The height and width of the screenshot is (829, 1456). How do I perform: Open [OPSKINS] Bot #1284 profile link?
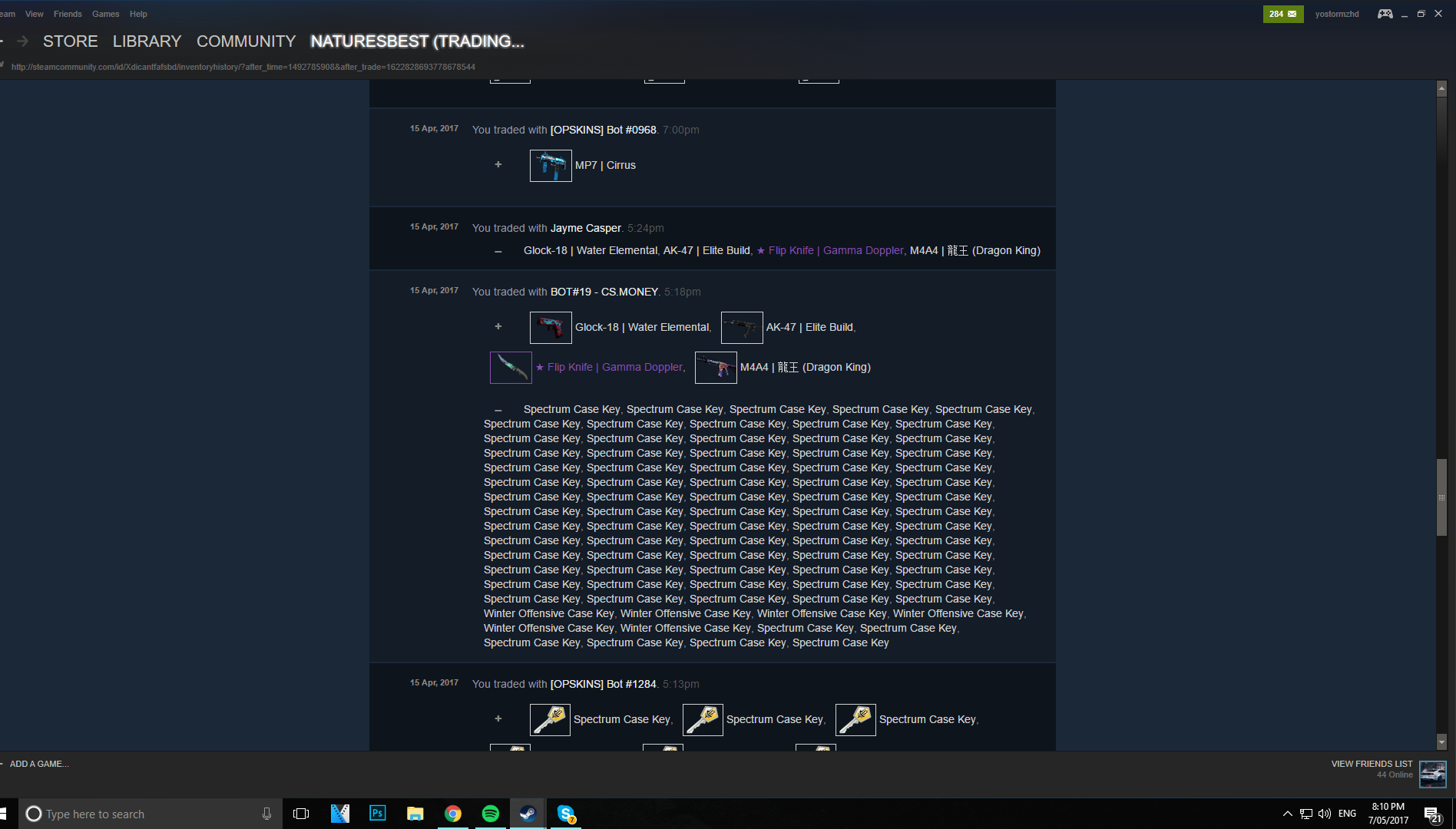tap(604, 684)
